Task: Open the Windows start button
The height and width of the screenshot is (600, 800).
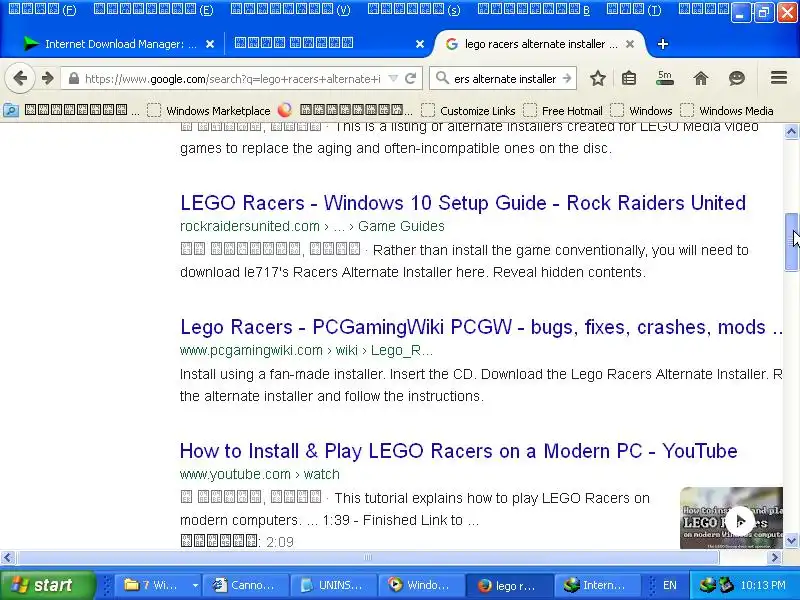Action: tap(47, 585)
